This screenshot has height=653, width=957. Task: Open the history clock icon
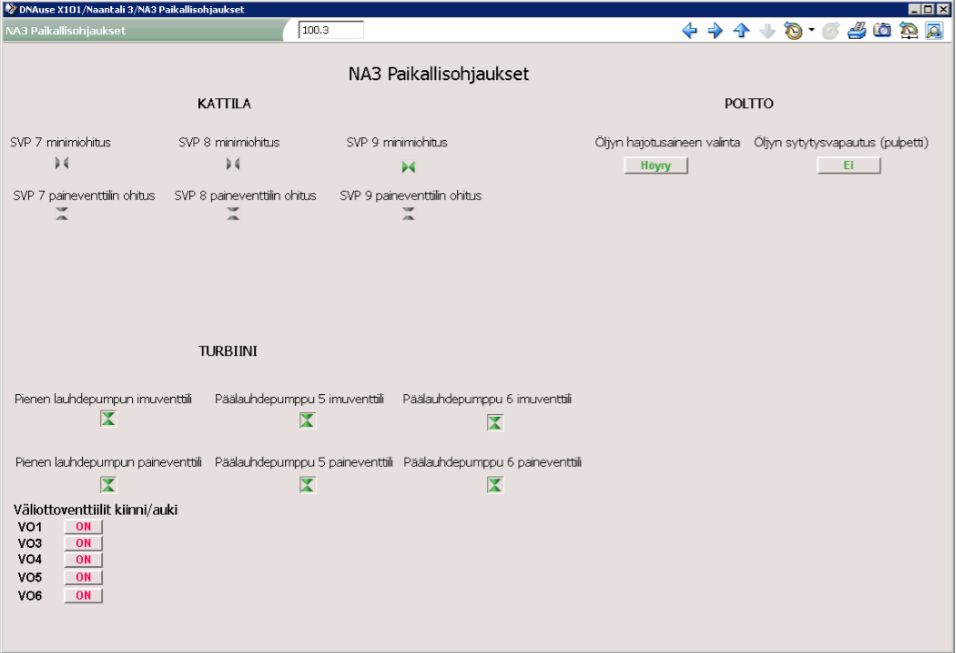pos(793,31)
